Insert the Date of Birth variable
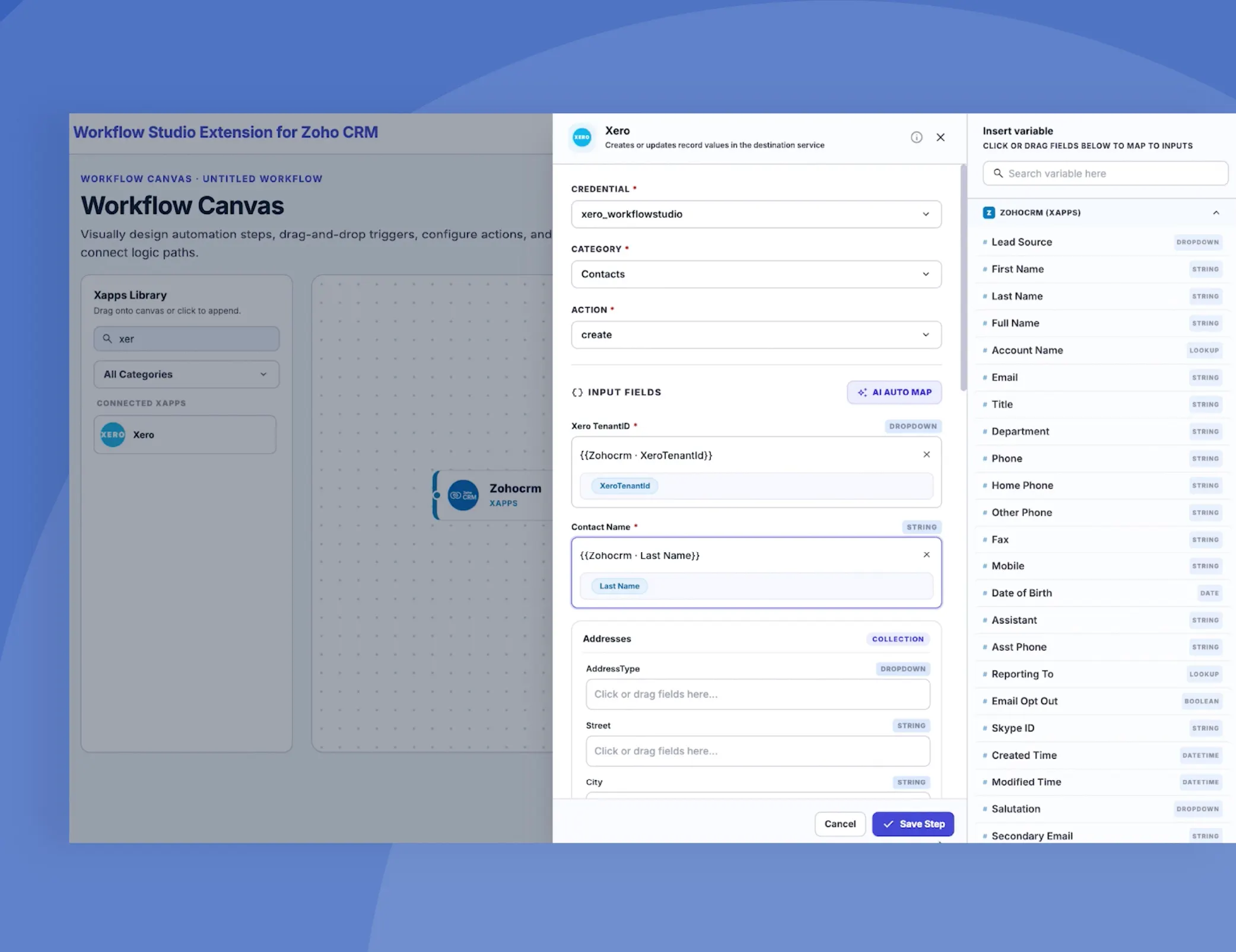 tap(1102, 593)
